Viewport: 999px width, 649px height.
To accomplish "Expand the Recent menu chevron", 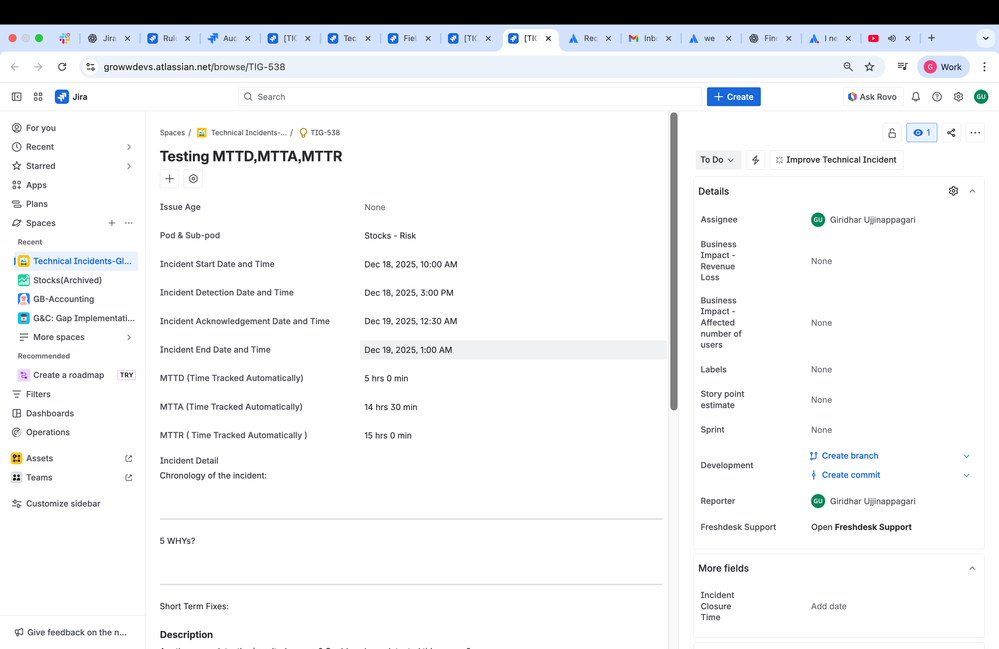I will [129, 147].
